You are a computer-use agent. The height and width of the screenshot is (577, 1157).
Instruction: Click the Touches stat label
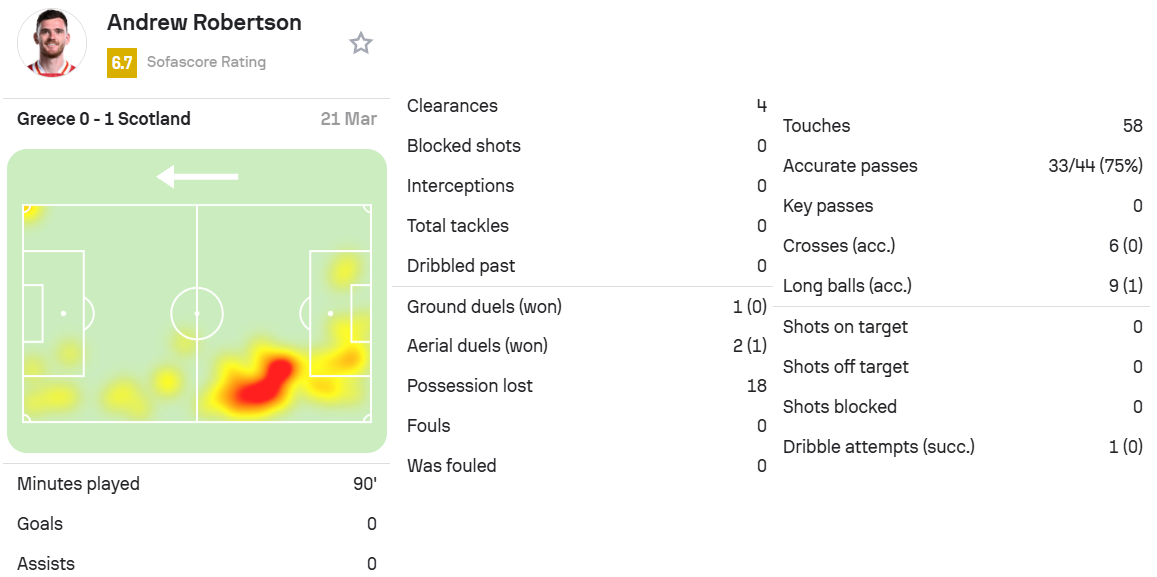click(816, 126)
